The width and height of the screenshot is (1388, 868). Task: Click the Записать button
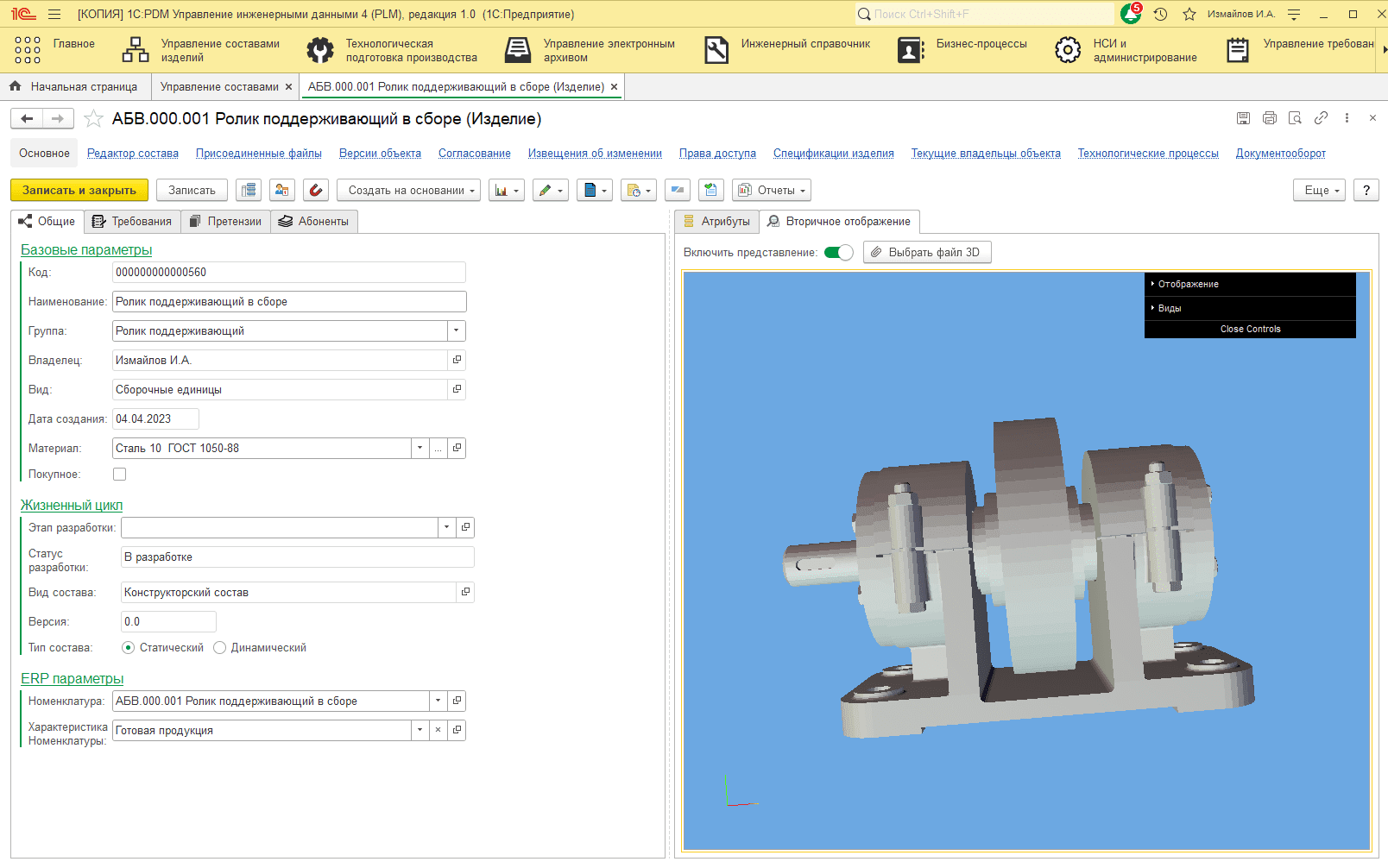tap(192, 190)
